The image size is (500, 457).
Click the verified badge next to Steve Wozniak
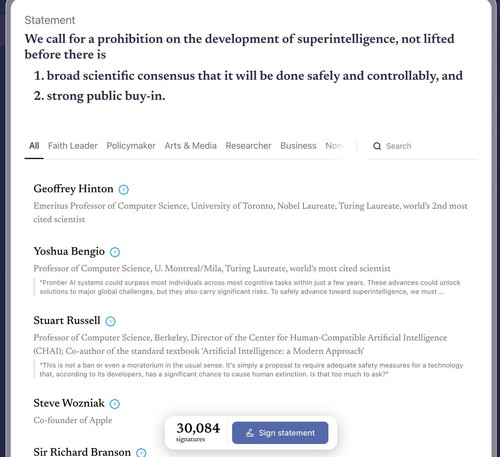115,404
